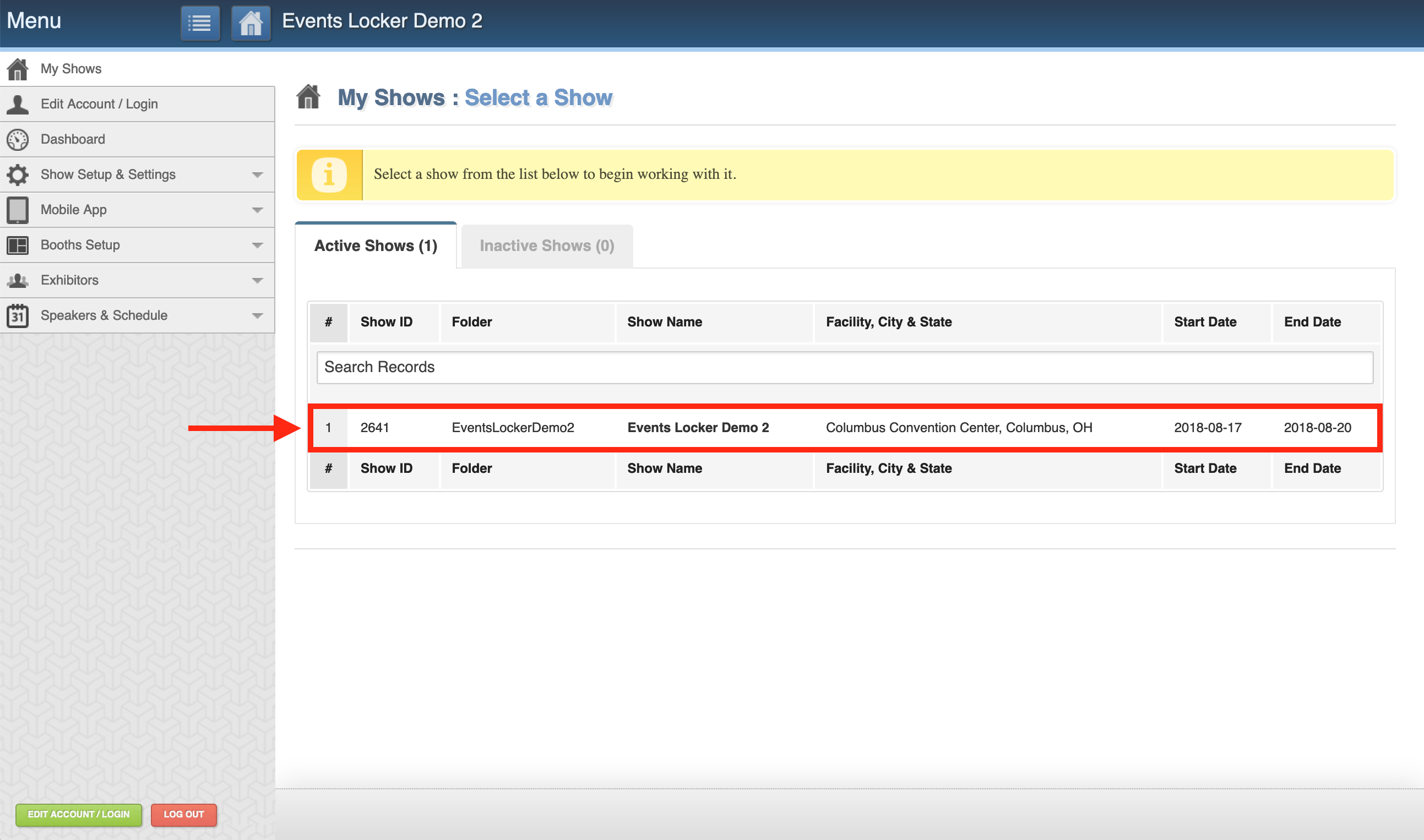Click the footer End Date column label
This screenshot has height=840, width=1424.
pyautogui.click(x=1312, y=468)
